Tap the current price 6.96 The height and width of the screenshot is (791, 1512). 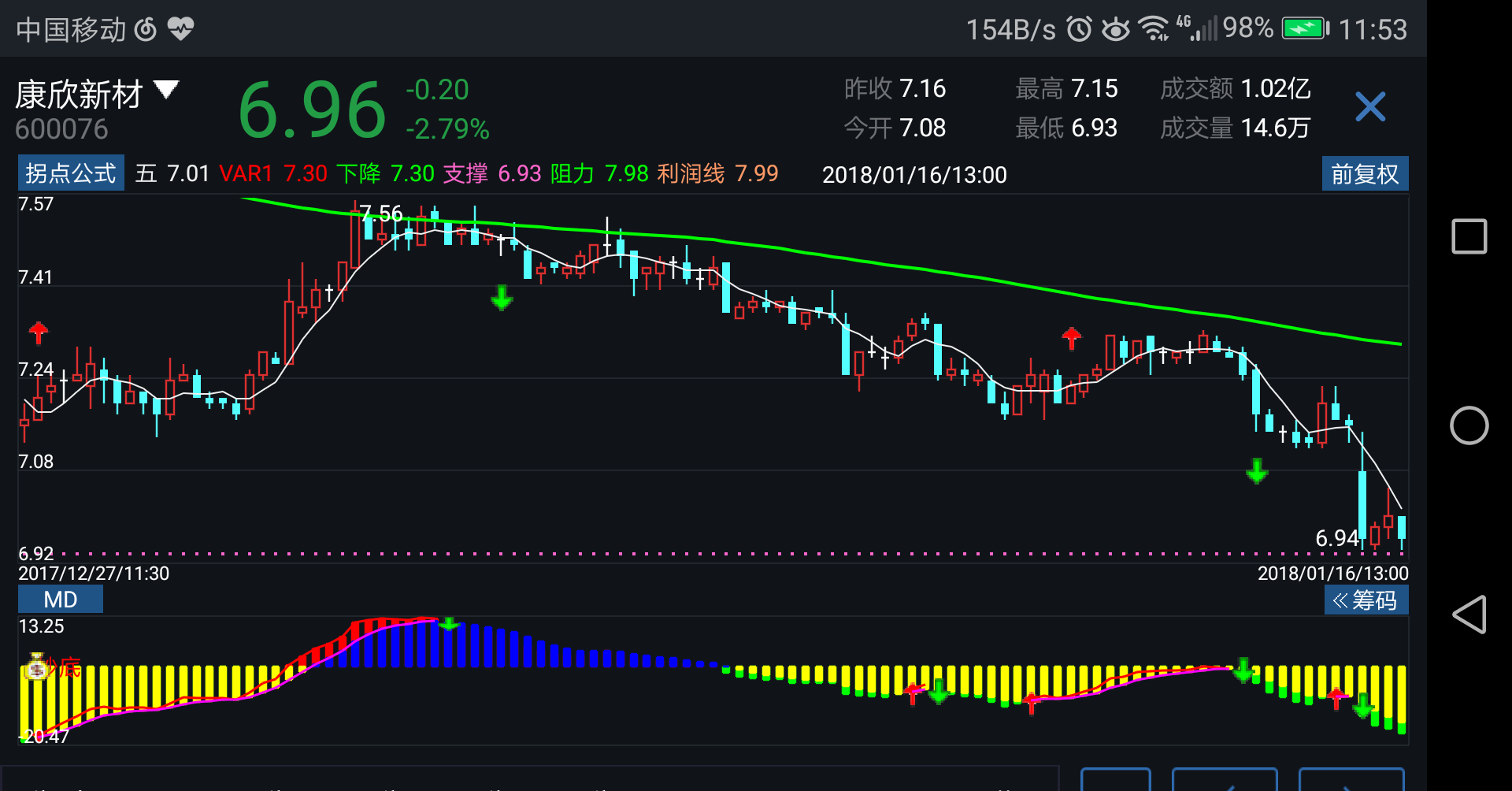pos(312,110)
